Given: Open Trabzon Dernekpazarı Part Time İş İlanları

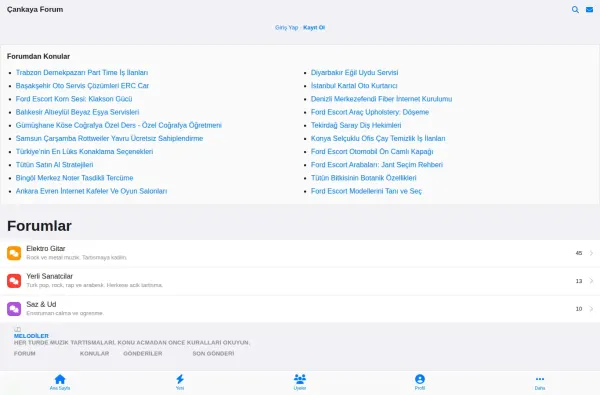Looking at the screenshot, I should (x=82, y=73).
